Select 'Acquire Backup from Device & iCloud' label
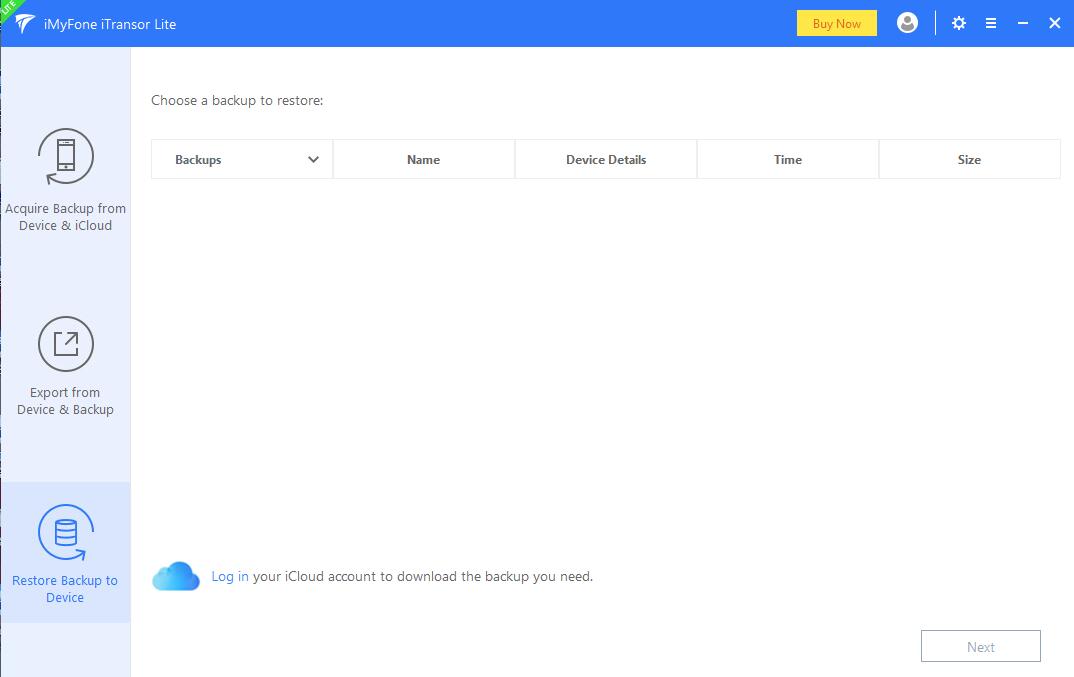 pyautogui.click(x=65, y=217)
